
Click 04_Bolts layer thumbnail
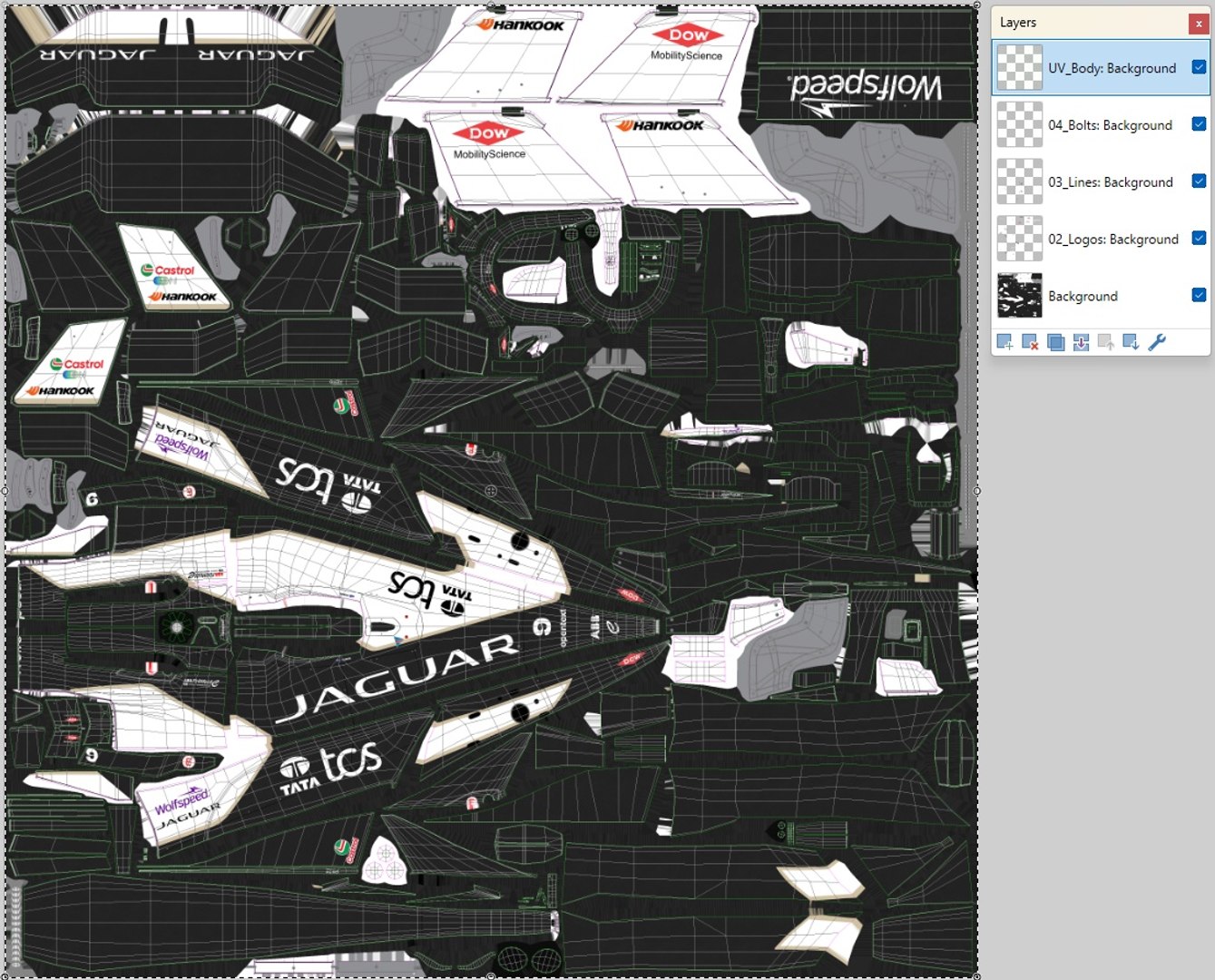pyautogui.click(x=1020, y=125)
